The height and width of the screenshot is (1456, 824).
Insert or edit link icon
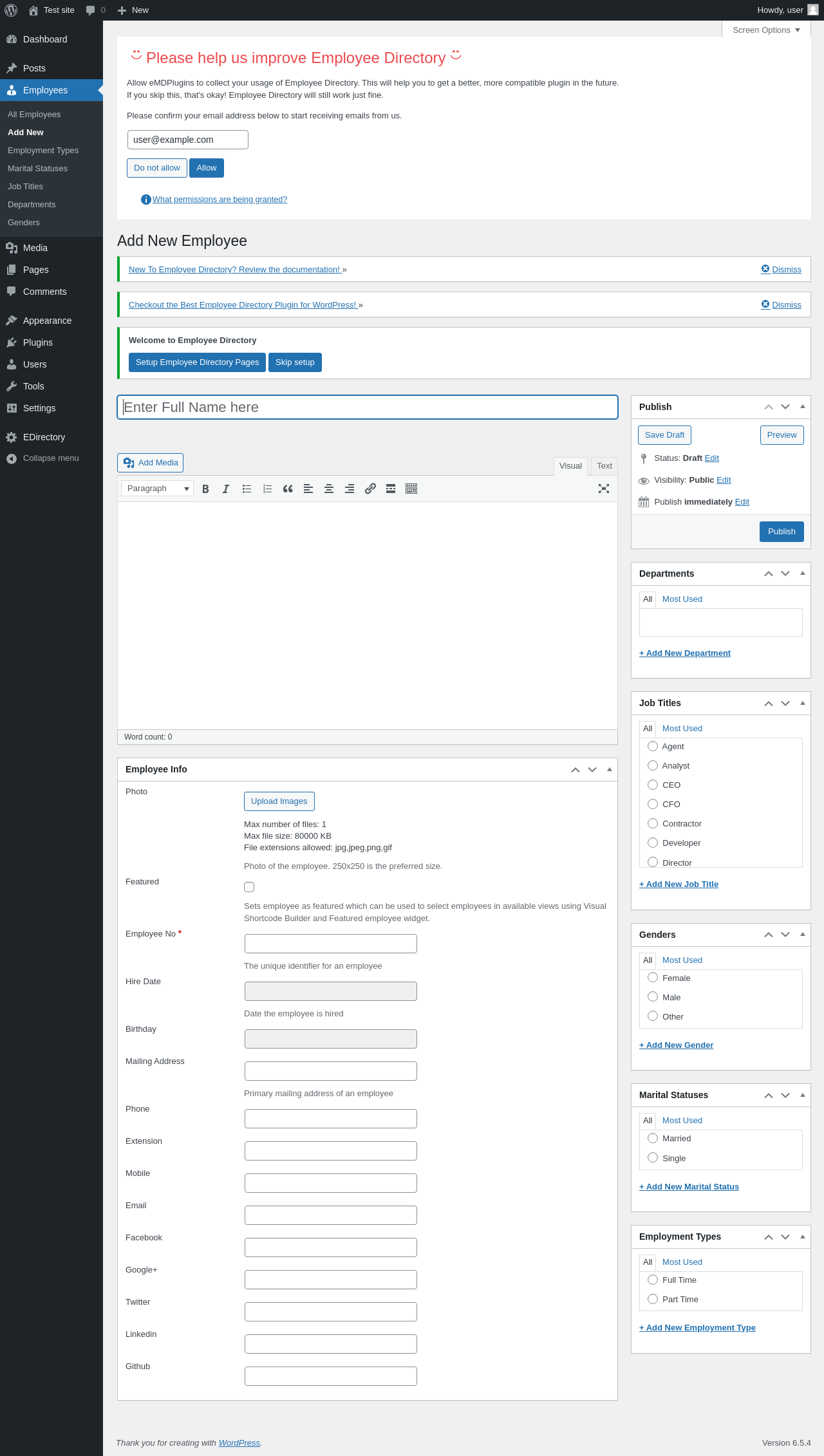(x=370, y=489)
